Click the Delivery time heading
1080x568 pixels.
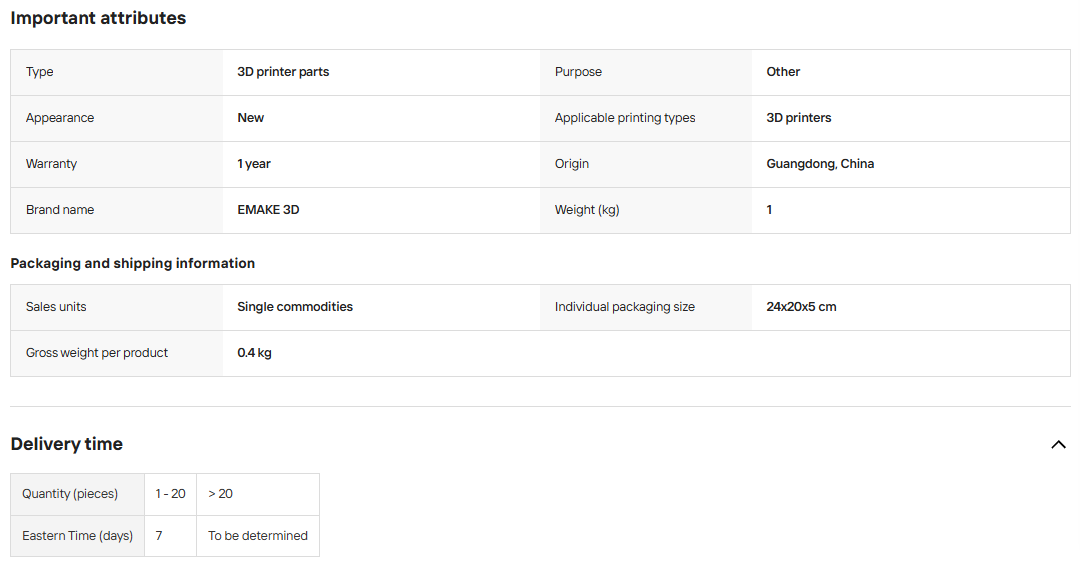click(x=67, y=444)
